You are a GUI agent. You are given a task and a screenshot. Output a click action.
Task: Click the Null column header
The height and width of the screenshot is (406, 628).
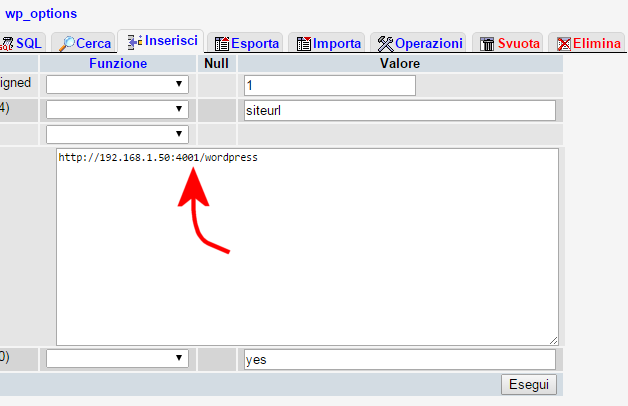[216, 63]
